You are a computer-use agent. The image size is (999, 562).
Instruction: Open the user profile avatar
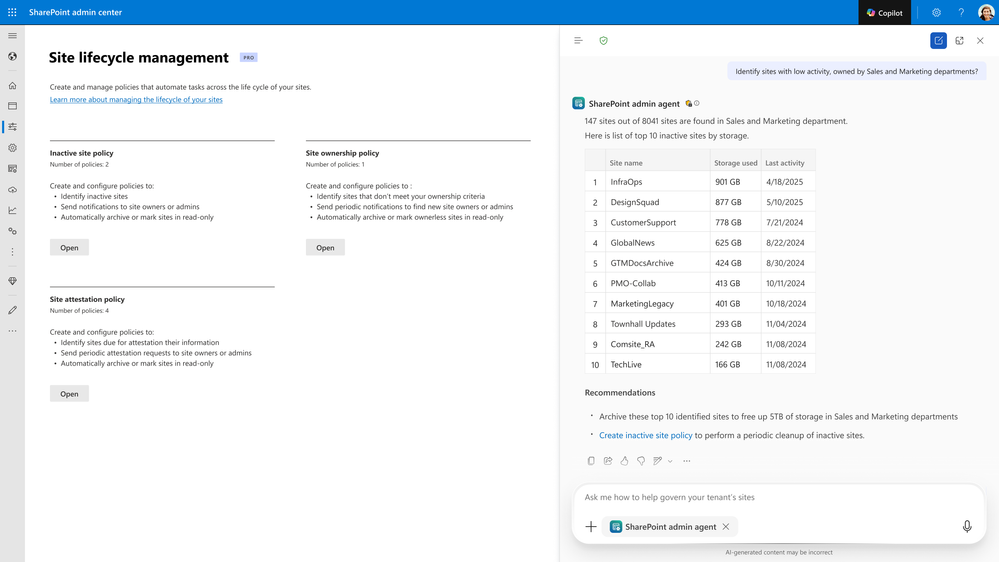pyautogui.click(x=986, y=12)
